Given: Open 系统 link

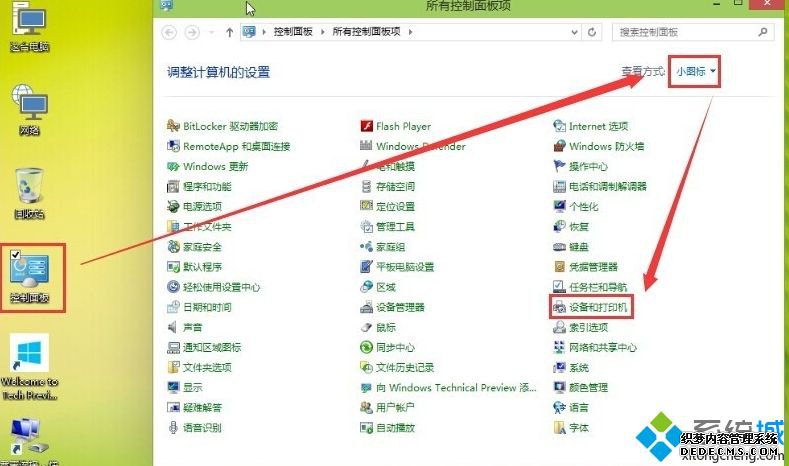Looking at the screenshot, I should tap(579, 367).
